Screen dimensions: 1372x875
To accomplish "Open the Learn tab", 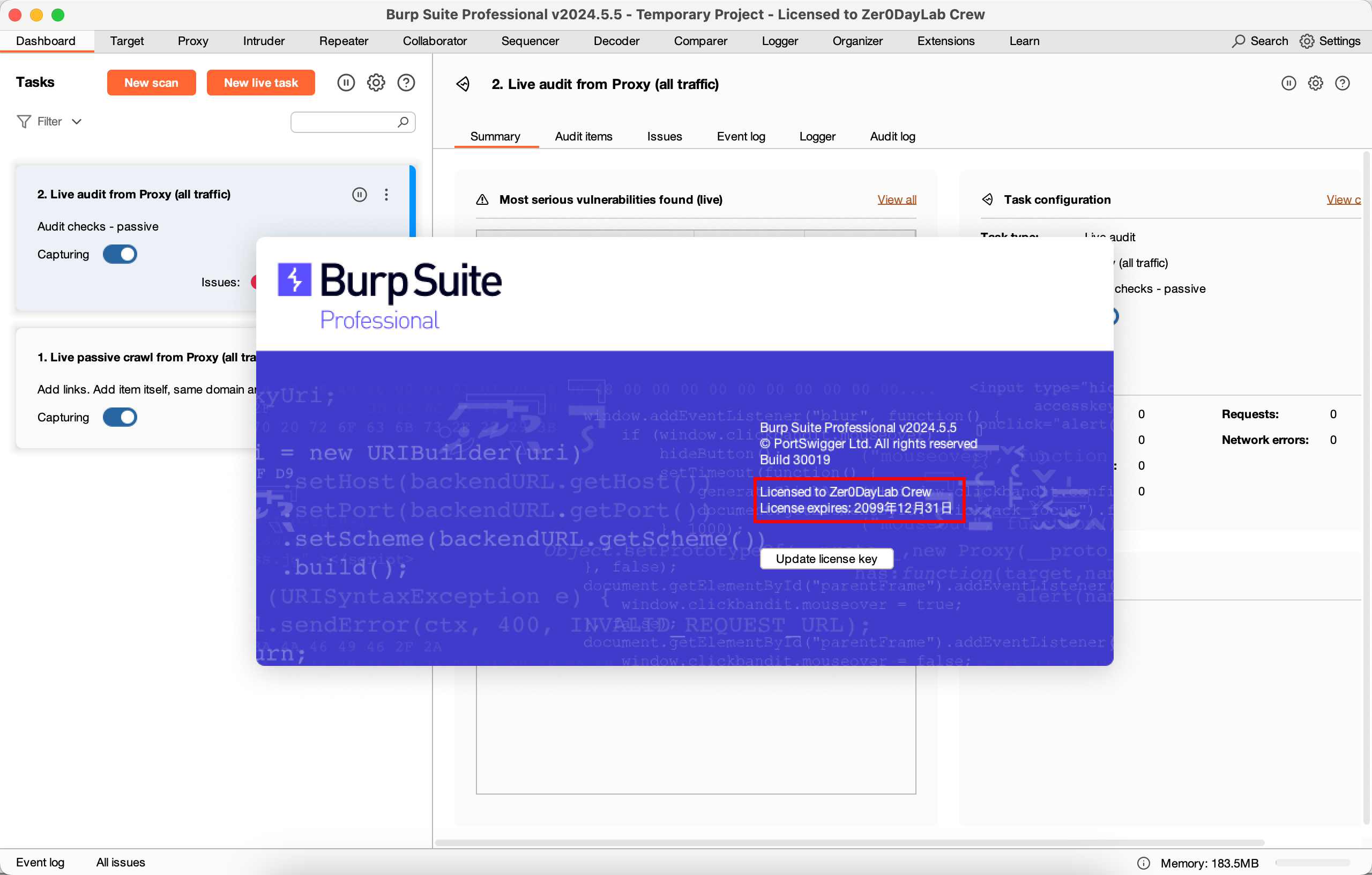I will click(x=1024, y=41).
